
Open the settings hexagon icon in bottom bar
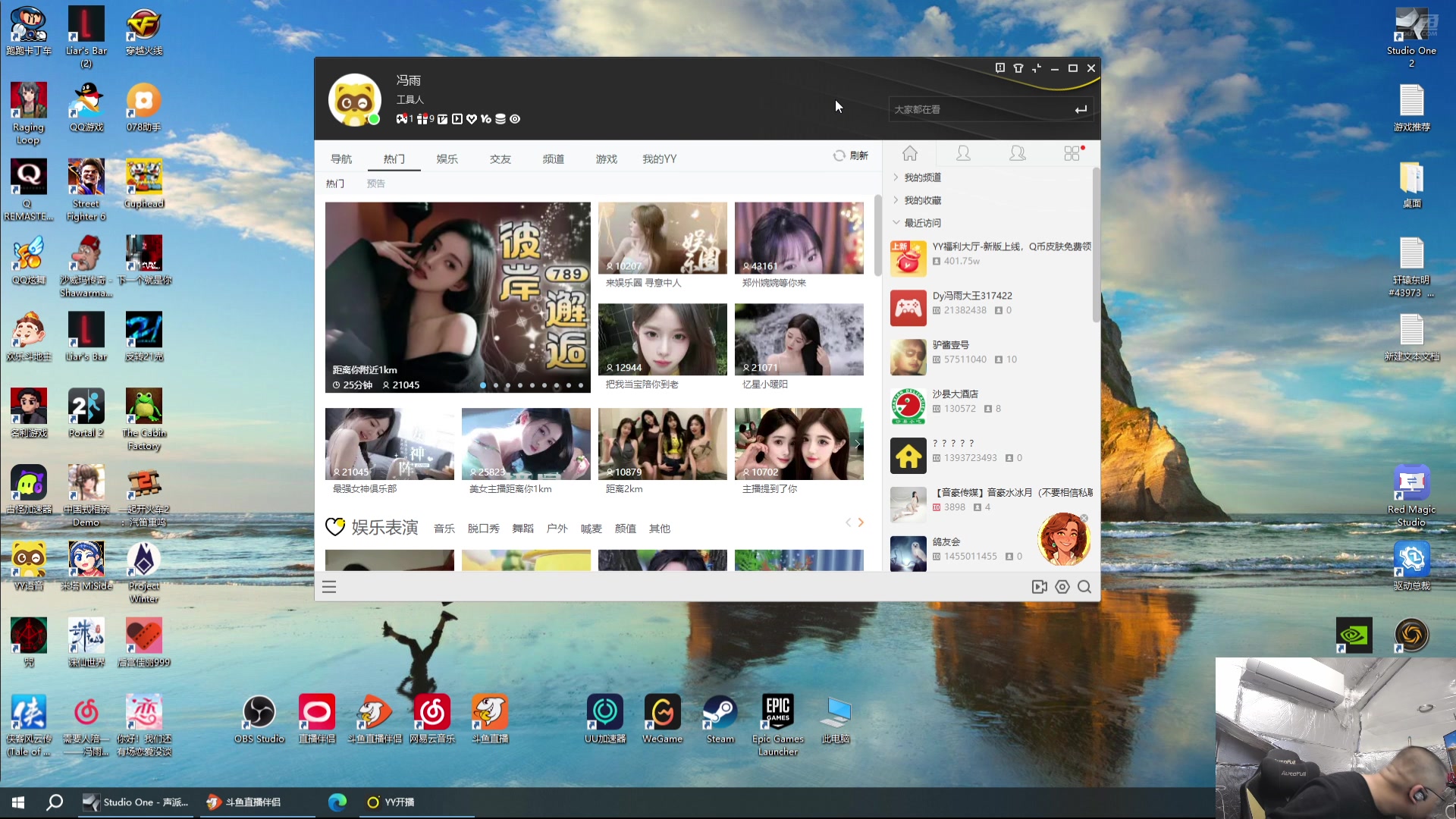(x=1062, y=587)
